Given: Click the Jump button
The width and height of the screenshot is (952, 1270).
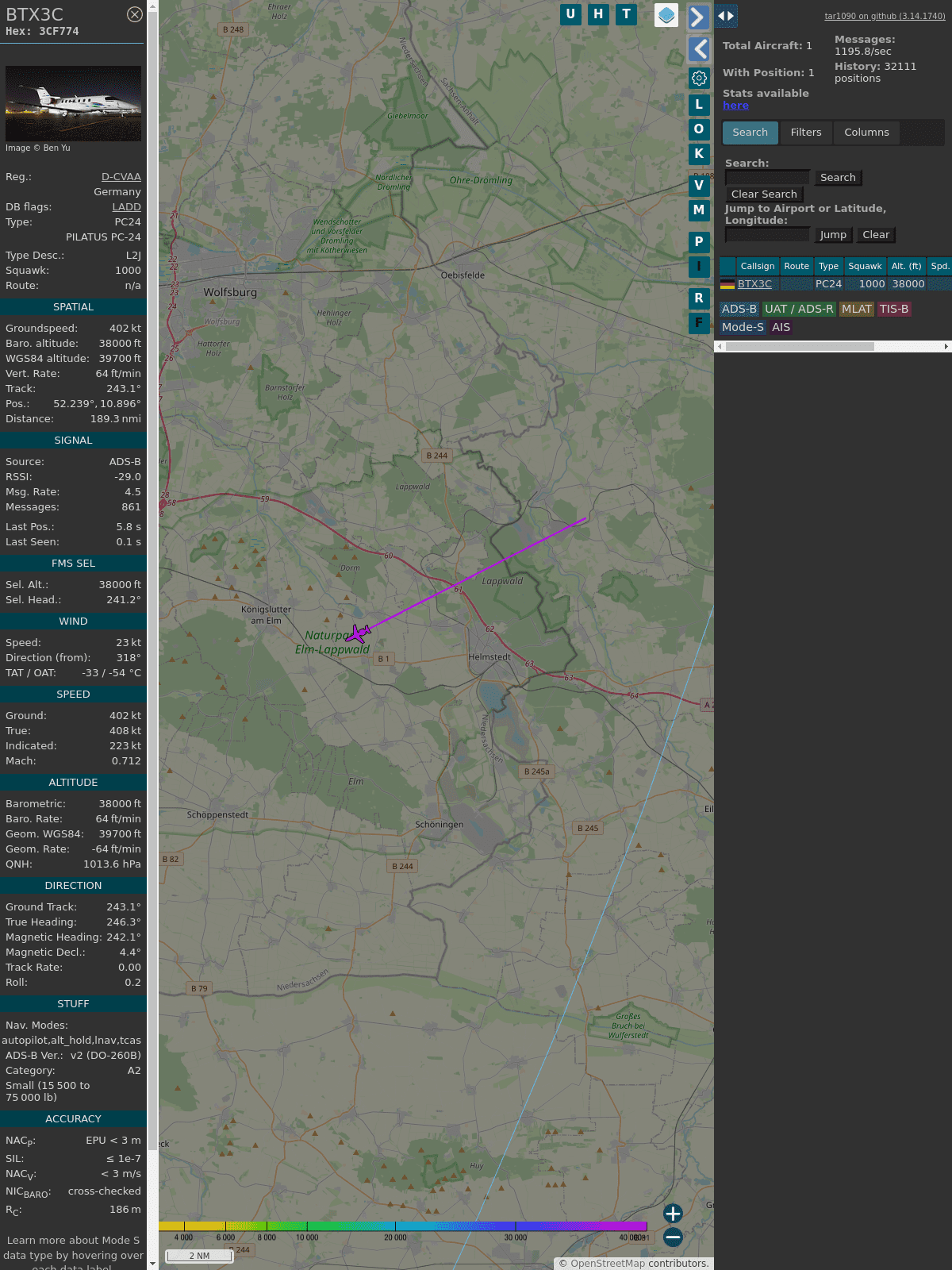Looking at the screenshot, I should [833, 235].
